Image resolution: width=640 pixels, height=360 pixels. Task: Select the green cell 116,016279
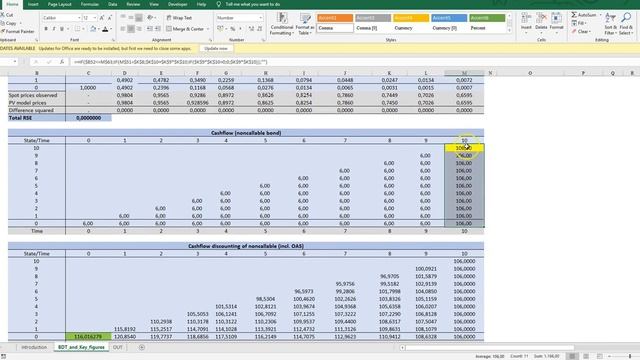click(x=88, y=337)
